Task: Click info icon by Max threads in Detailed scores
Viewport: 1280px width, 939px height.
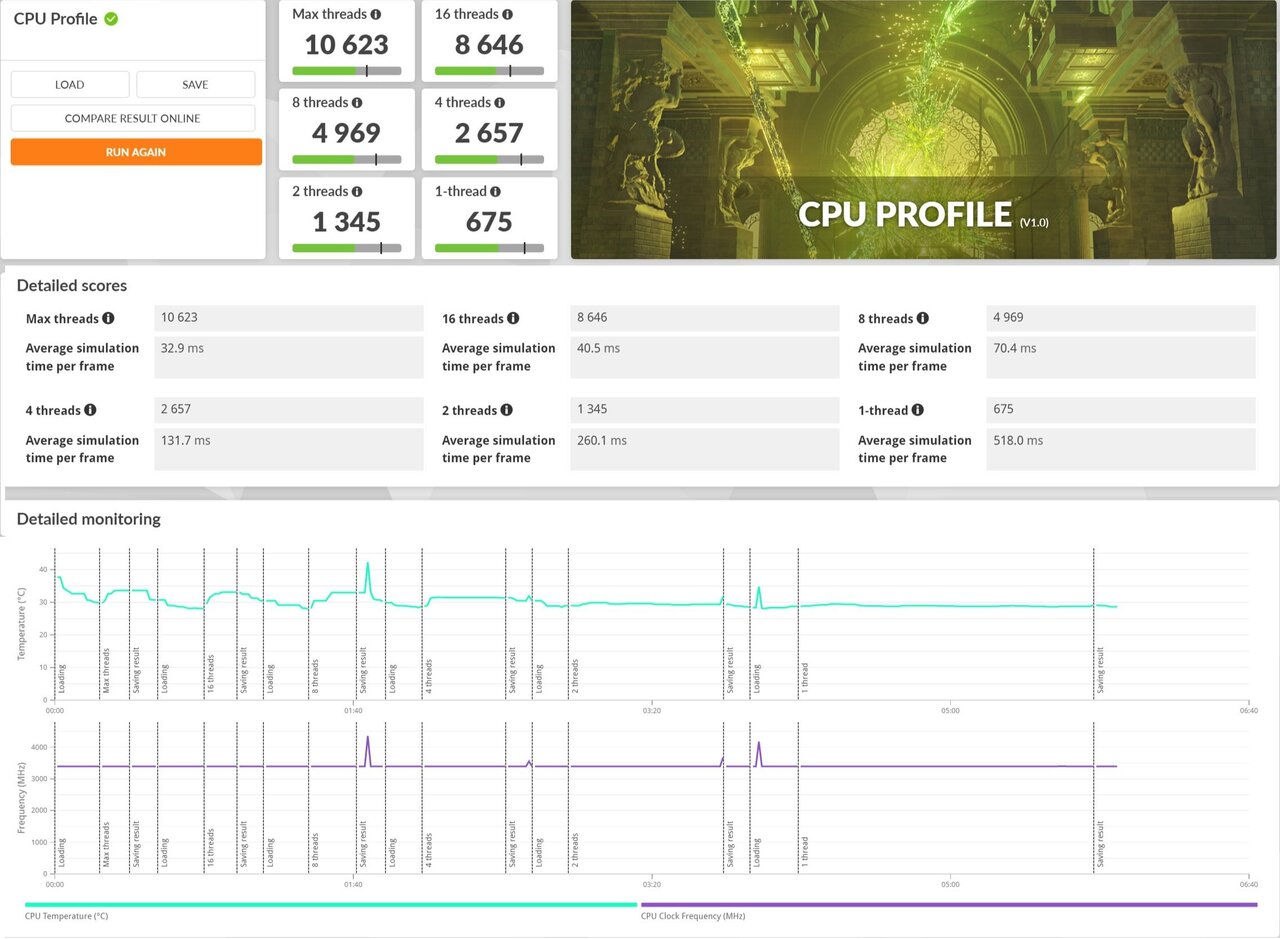Action: (x=108, y=319)
